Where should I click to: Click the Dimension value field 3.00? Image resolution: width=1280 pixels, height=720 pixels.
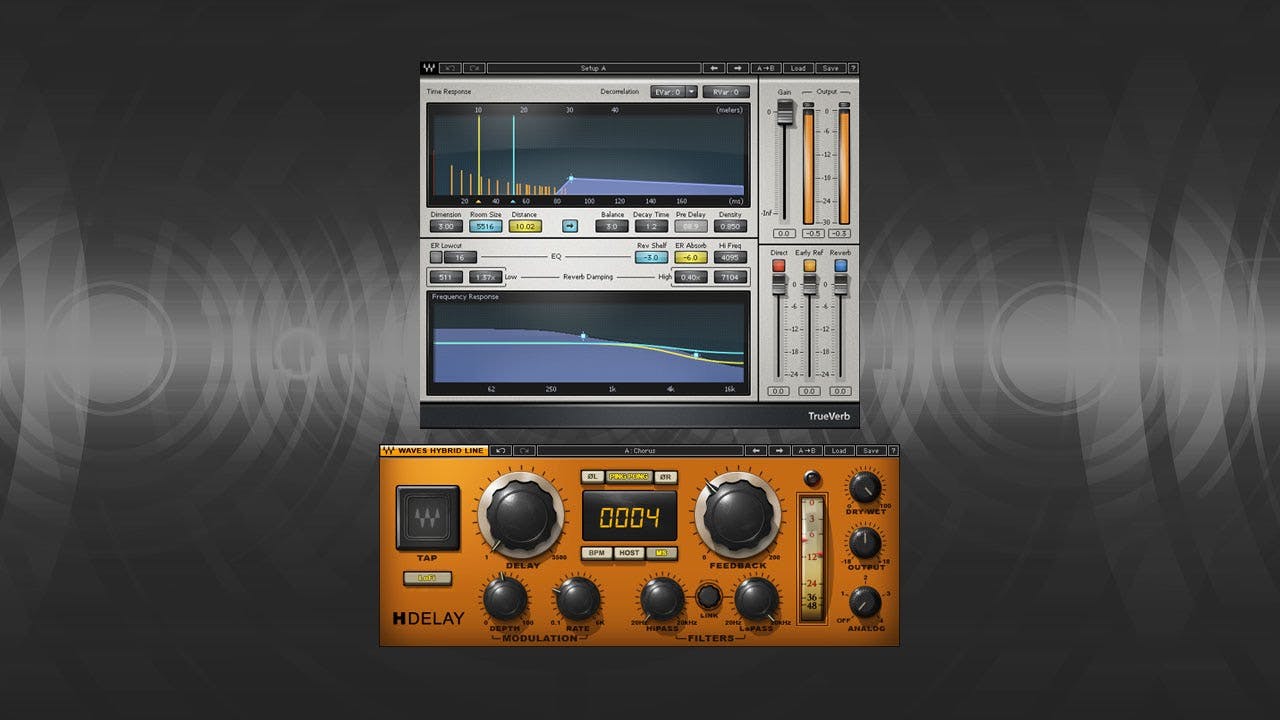tap(446, 226)
